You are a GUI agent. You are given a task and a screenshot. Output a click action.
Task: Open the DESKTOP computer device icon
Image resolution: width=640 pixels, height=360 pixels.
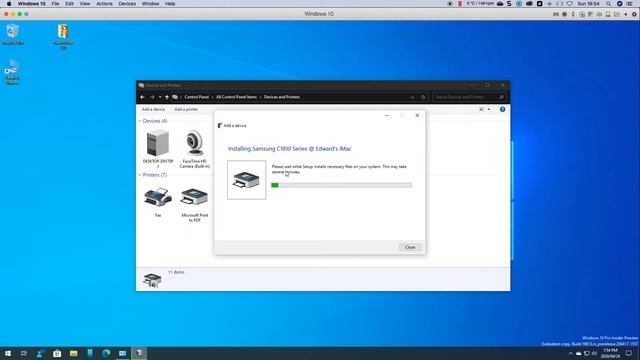158,143
